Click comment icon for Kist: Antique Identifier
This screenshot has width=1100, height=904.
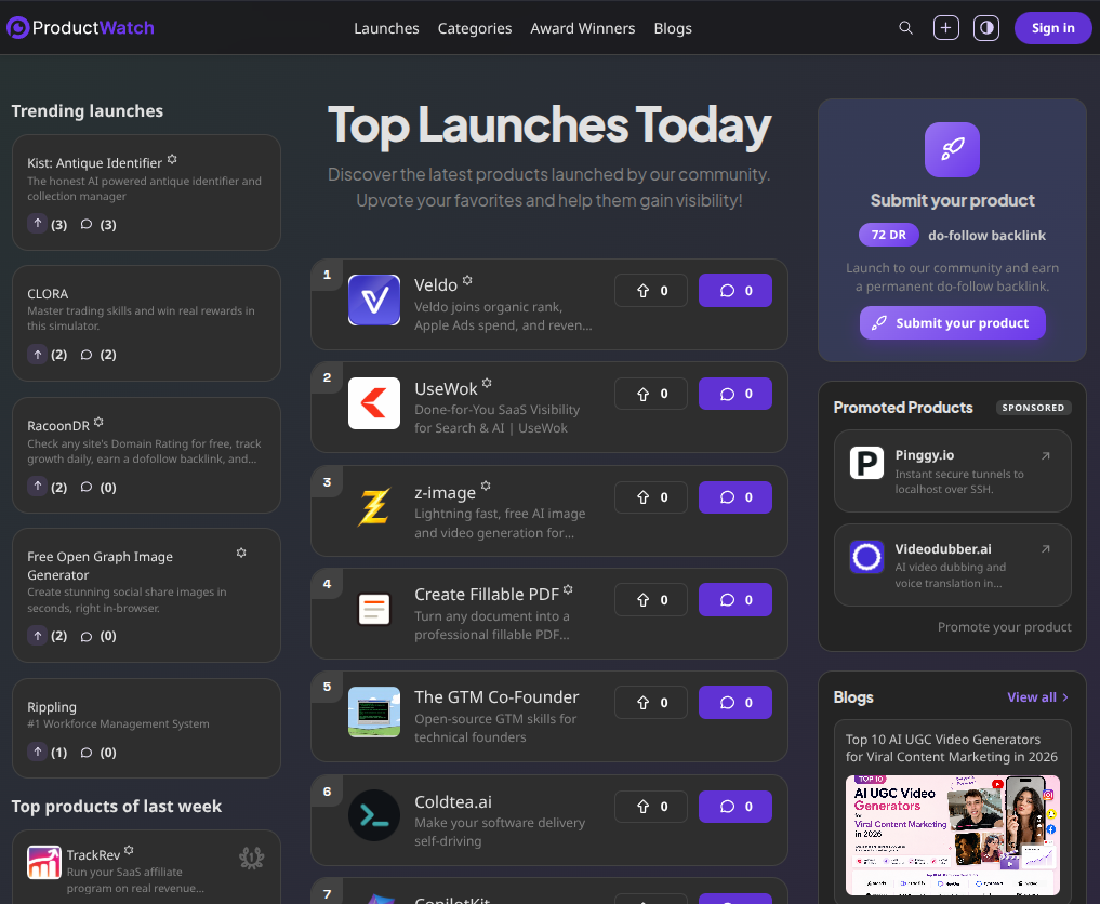86,224
